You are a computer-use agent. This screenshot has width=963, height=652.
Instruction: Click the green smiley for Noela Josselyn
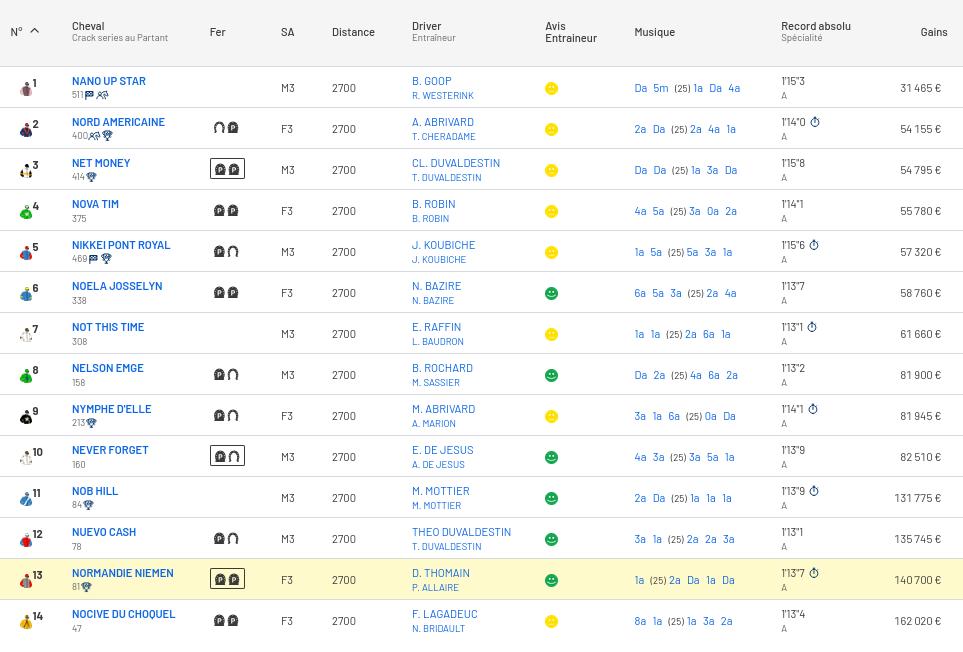(x=551, y=294)
